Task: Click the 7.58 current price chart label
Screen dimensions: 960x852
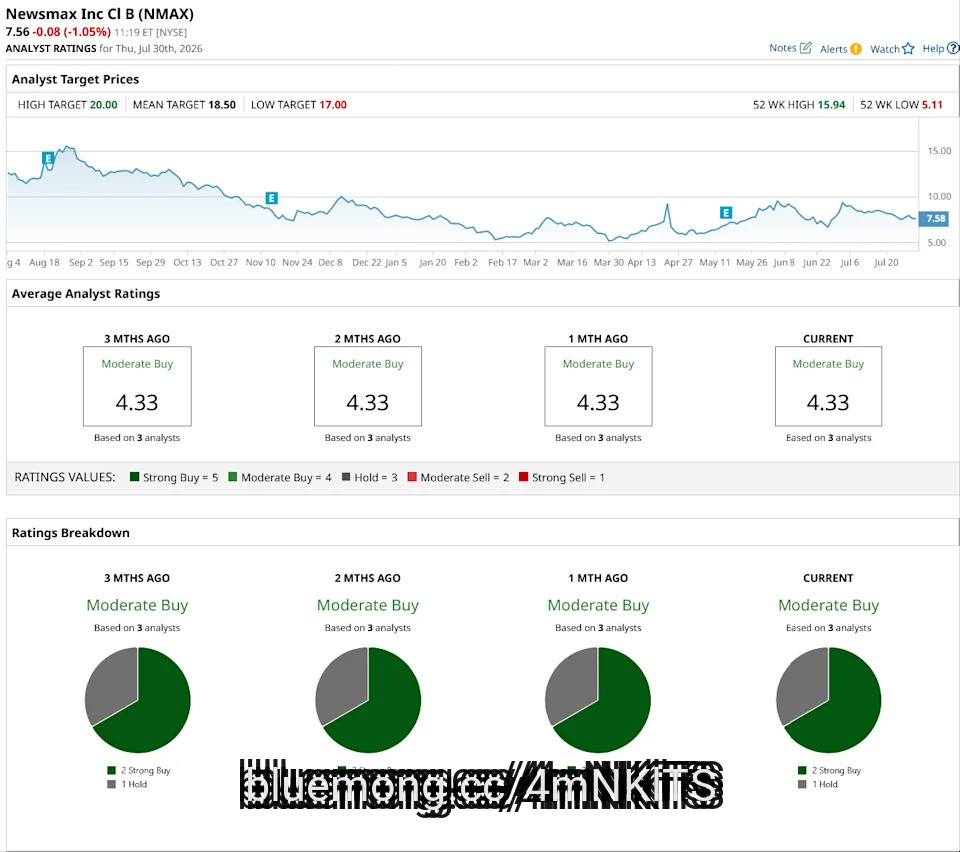Action: pos(934,219)
